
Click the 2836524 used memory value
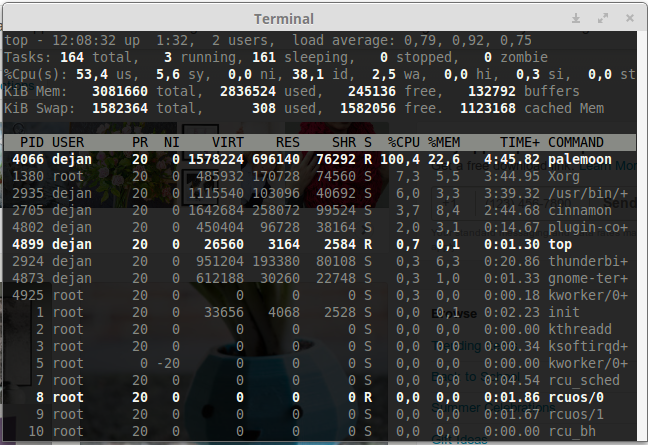(x=248, y=91)
